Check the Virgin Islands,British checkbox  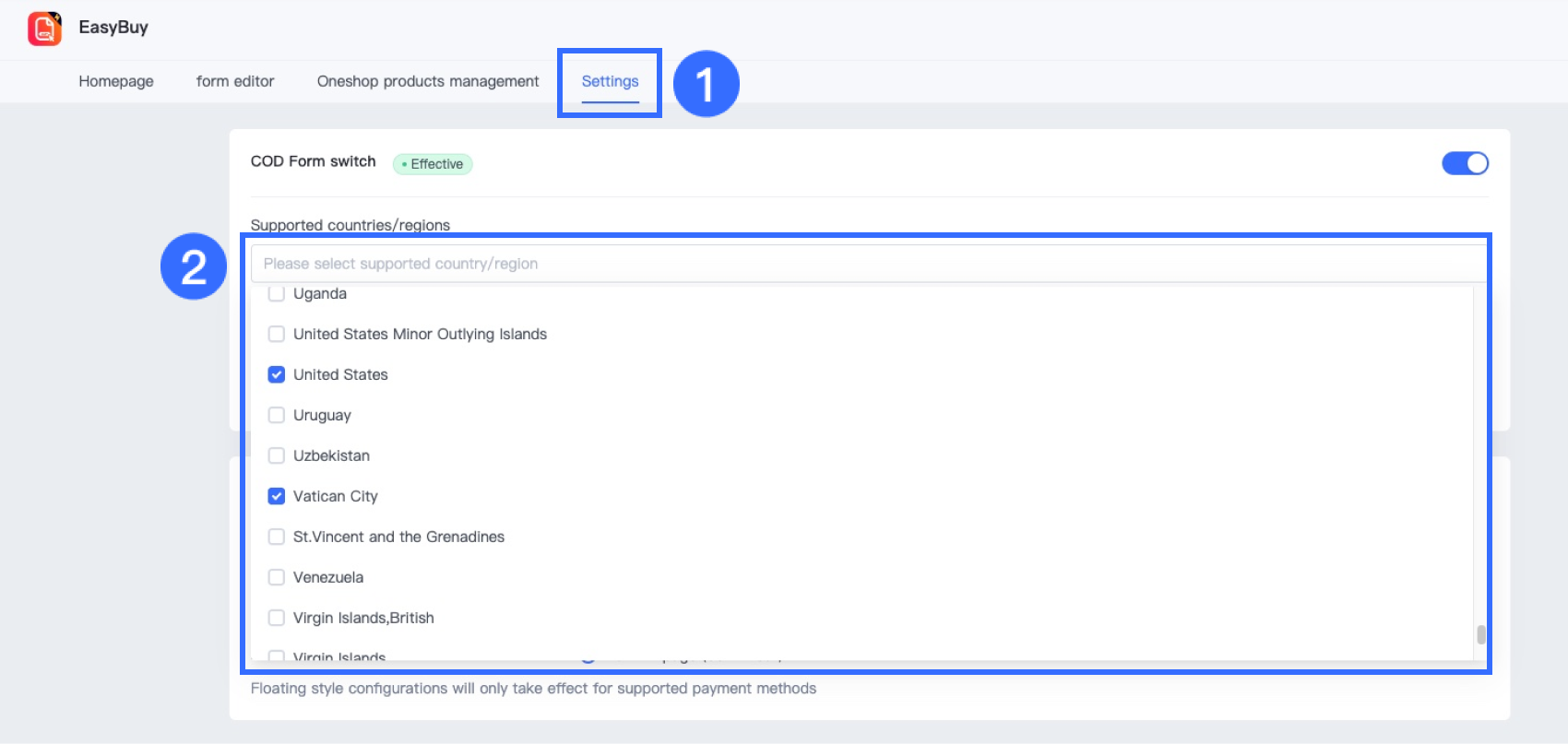tap(277, 618)
